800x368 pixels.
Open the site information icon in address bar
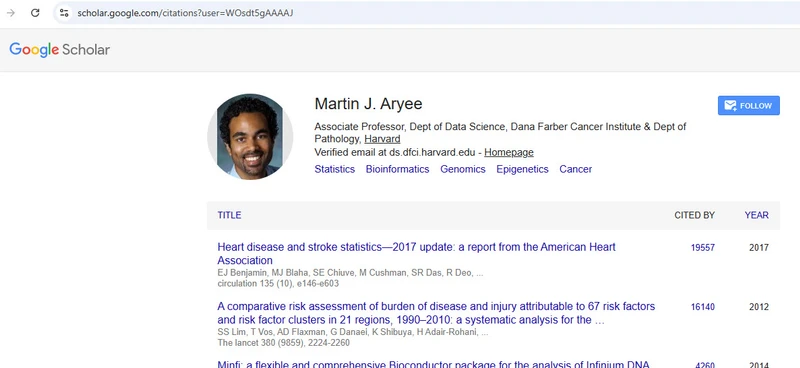point(64,13)
